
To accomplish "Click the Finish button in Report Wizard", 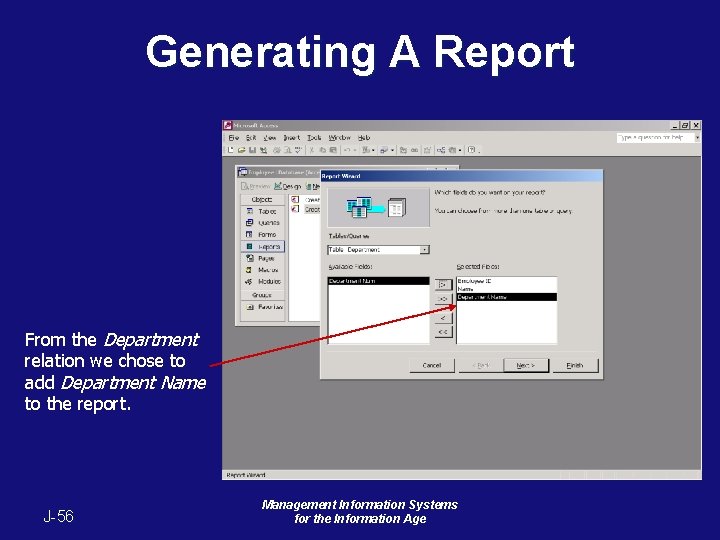I will pos(575,365).
